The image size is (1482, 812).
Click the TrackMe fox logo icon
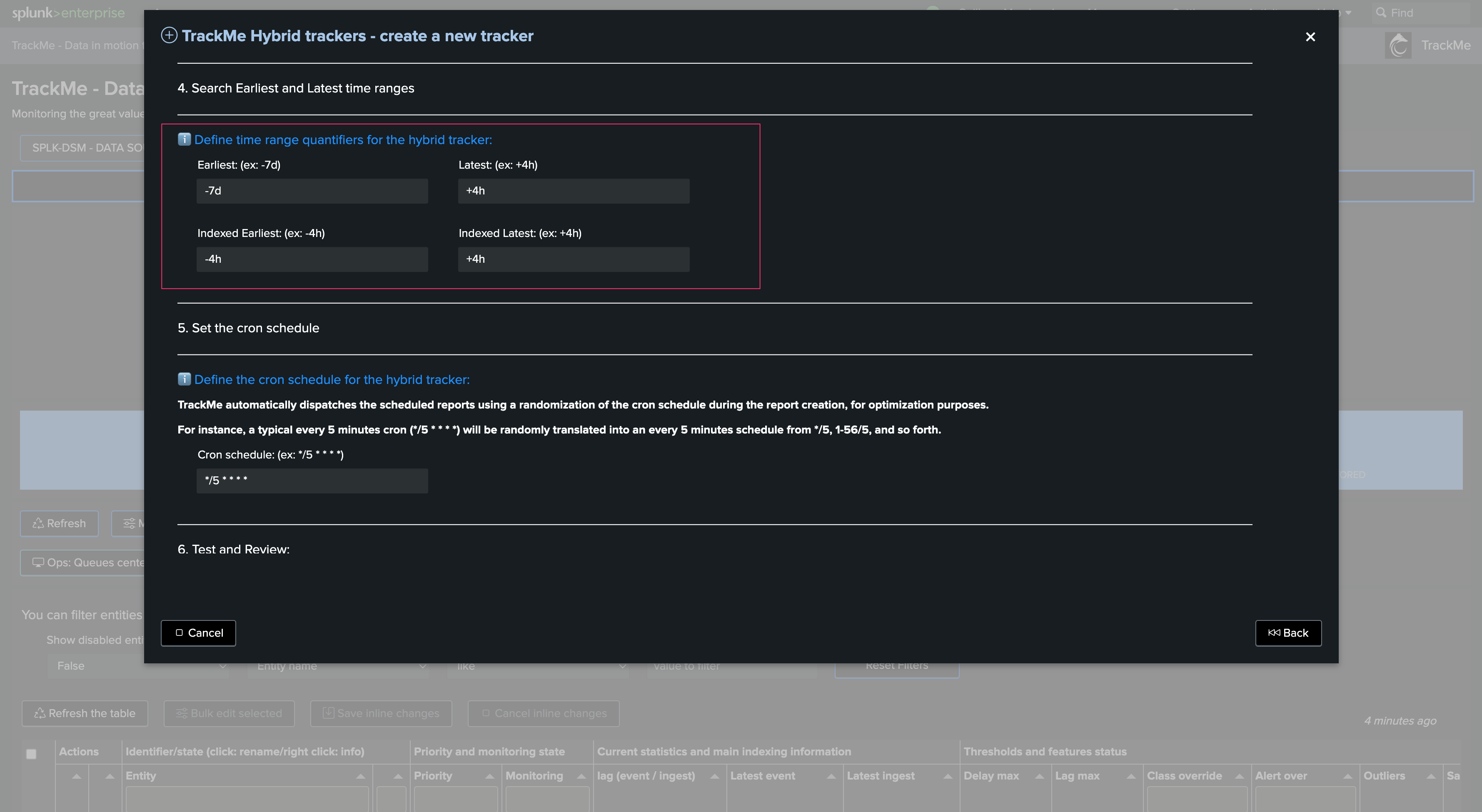(x=1398, y=45)
